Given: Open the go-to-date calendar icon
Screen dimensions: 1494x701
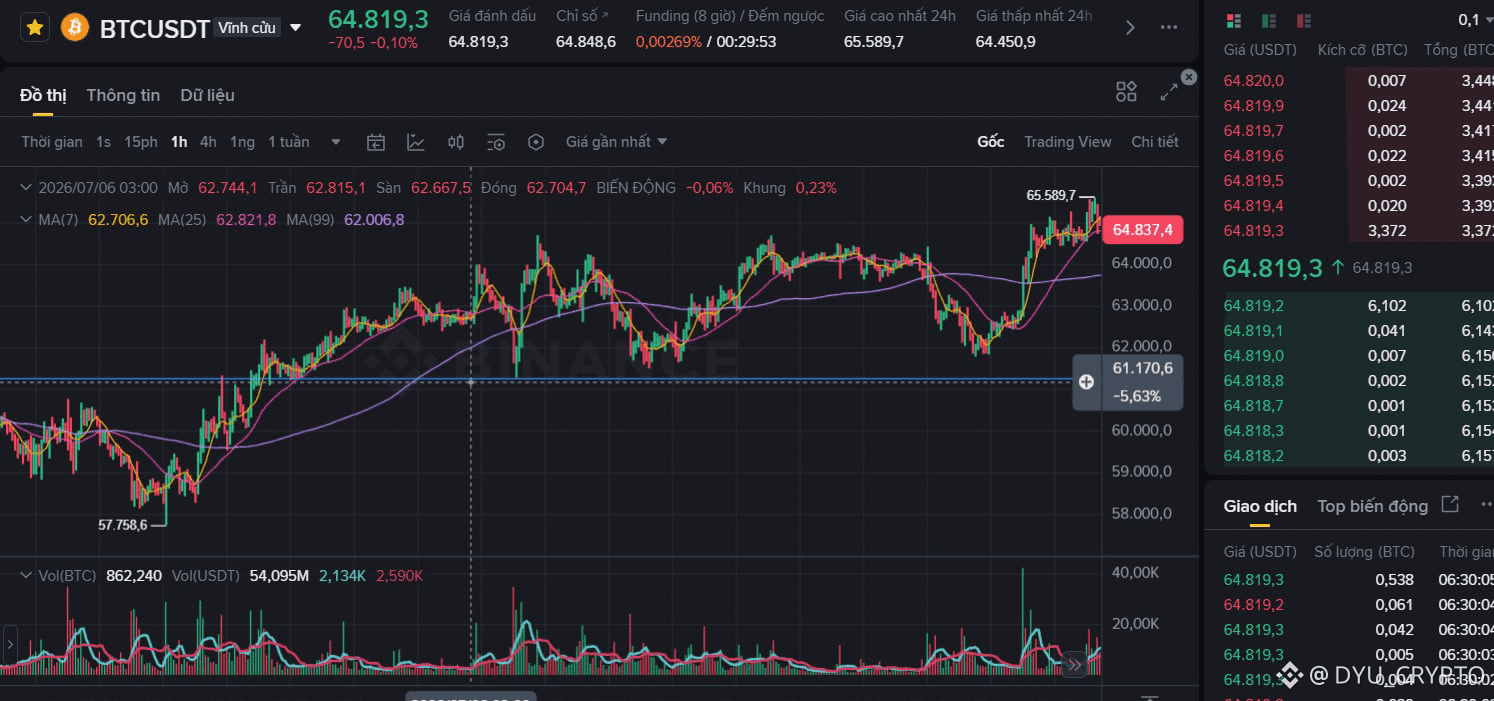Looking at the screenshot, I should pyautogui.click(x=376, y=142).
